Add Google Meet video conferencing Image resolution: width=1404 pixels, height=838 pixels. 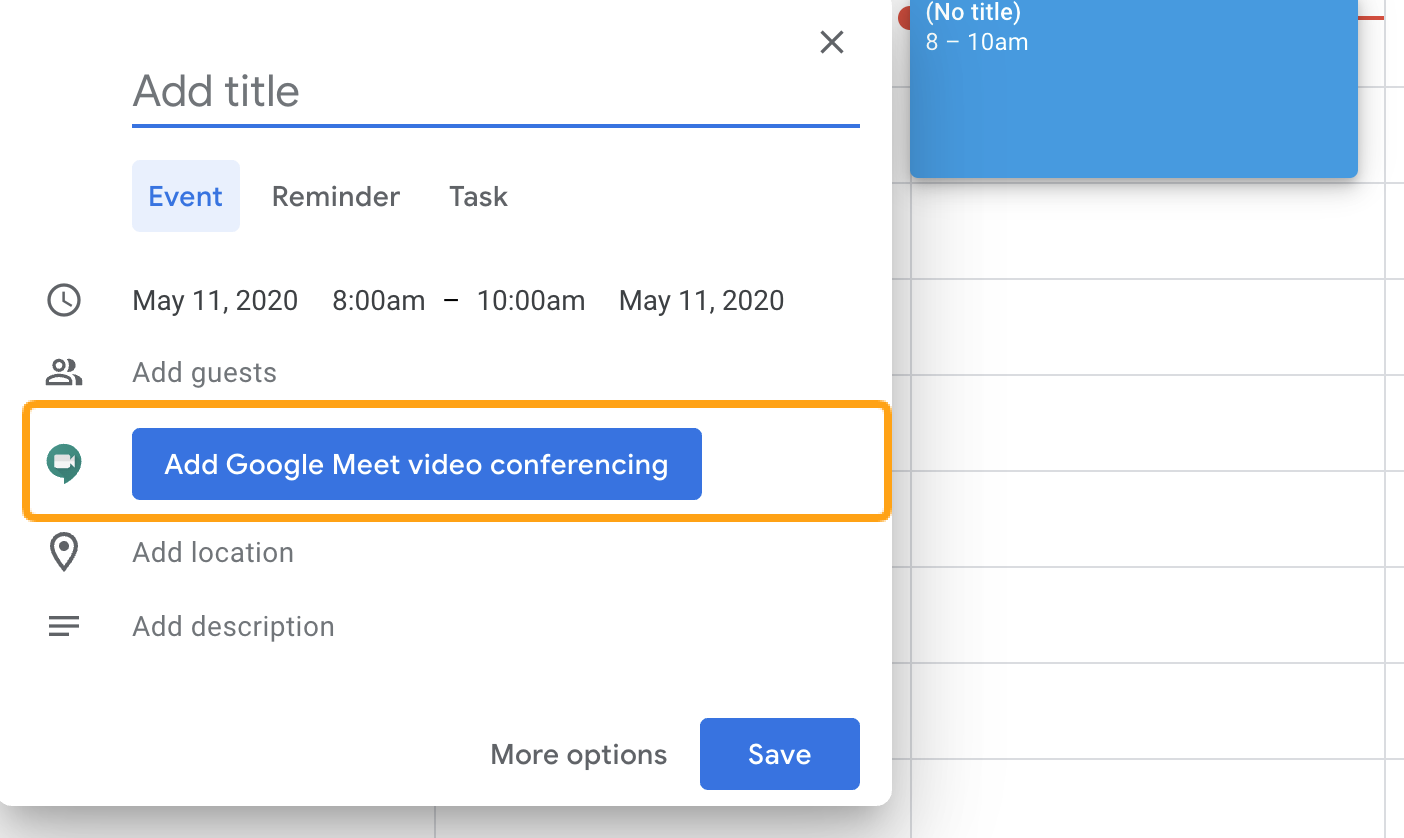point(417,464)
